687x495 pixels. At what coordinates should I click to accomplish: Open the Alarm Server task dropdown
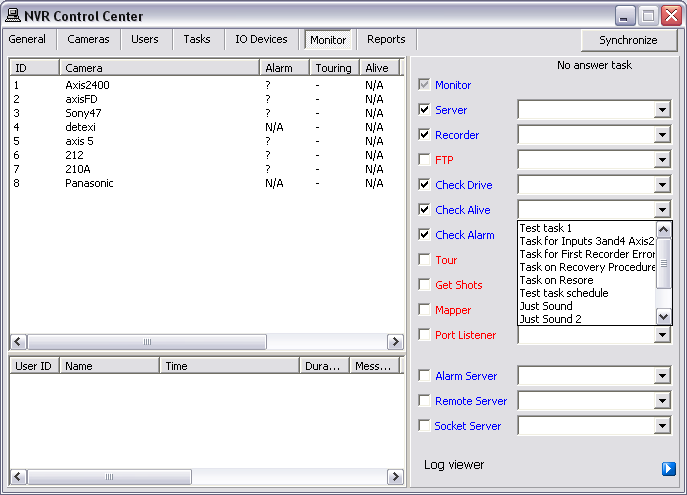[x=662, y=375]
